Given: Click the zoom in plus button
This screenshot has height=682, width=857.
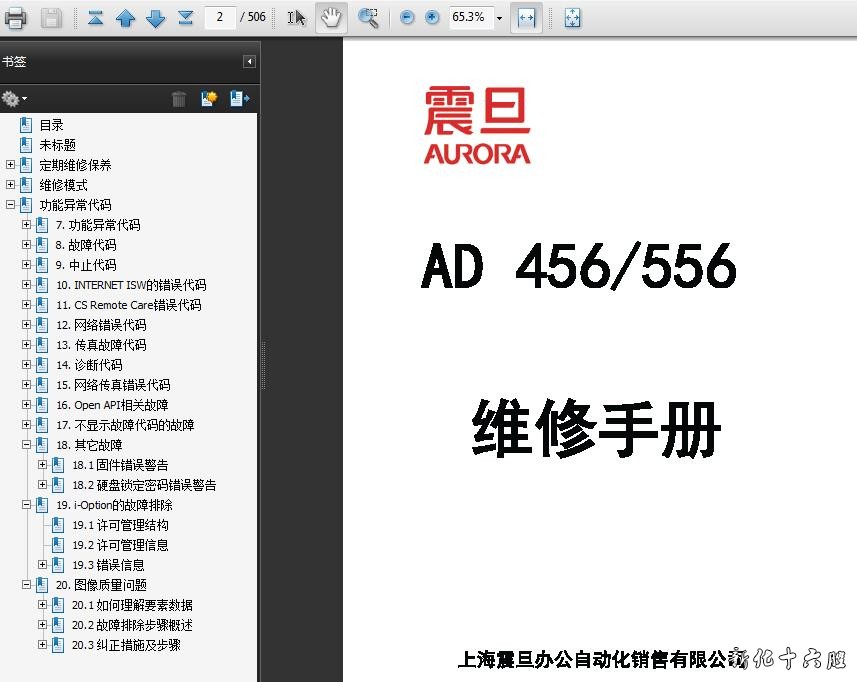Looking at the screenshot, I should tap(432, 17).
